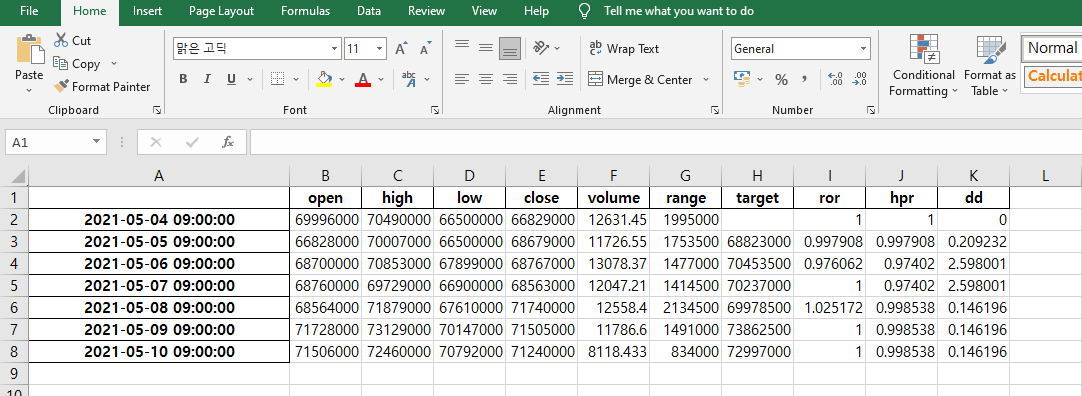The height and width of the screenshot is (396, 1082).
Task: Select the Normal cell style
Action: pyautogui.click(x=1052, y=48)
